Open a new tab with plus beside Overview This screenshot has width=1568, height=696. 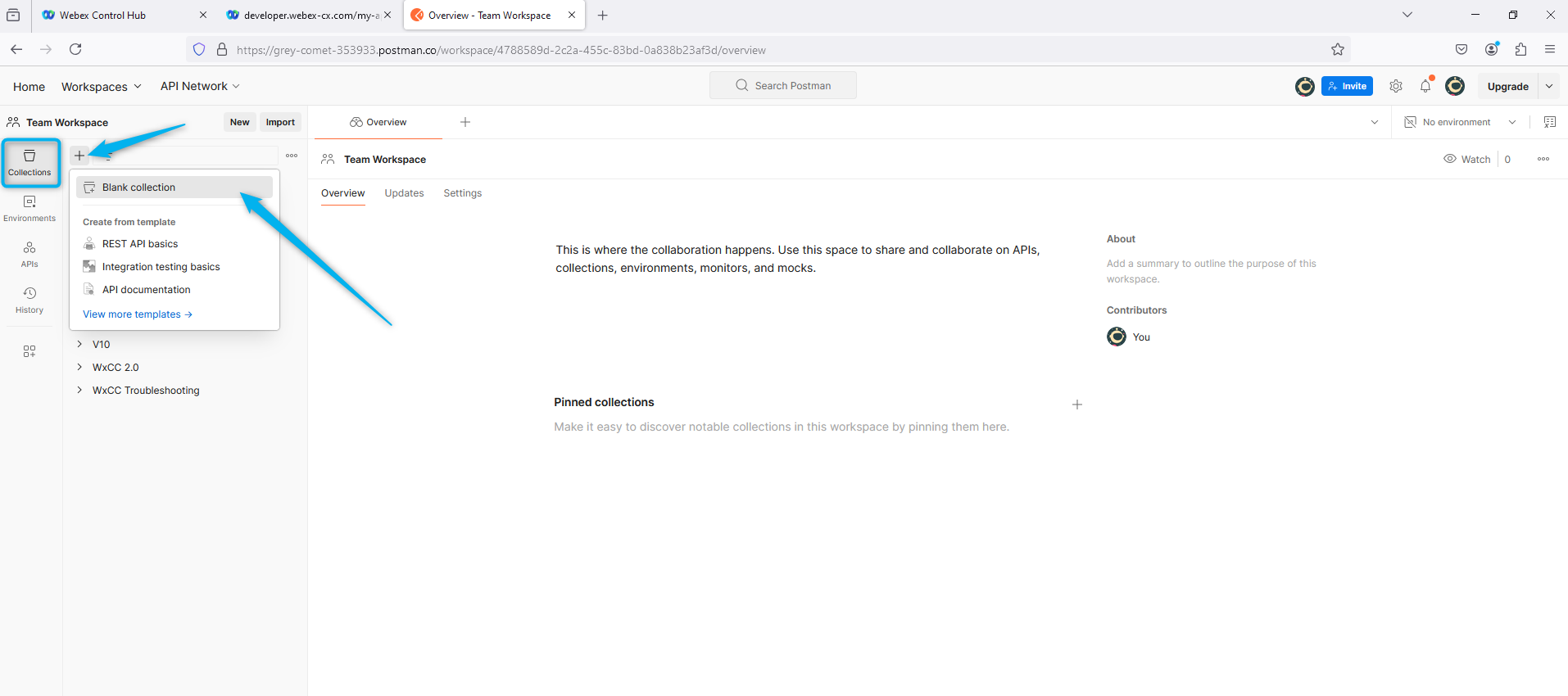tap(465, 122)
